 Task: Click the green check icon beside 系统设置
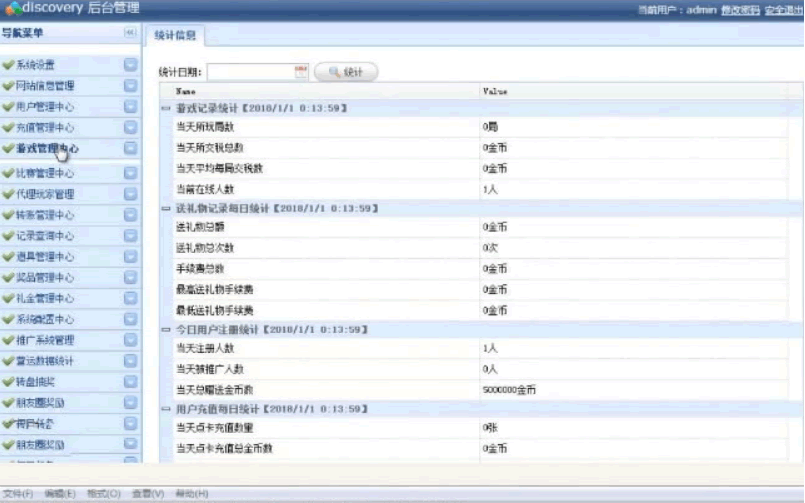tap(9, 65)
